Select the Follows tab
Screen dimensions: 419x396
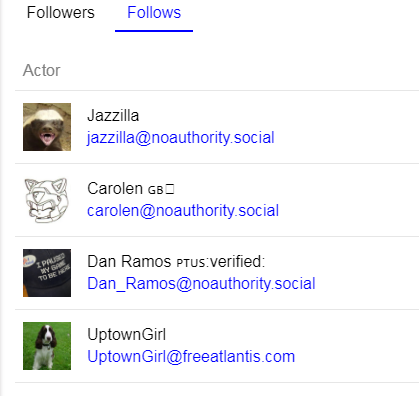click(x=154, y=13)
